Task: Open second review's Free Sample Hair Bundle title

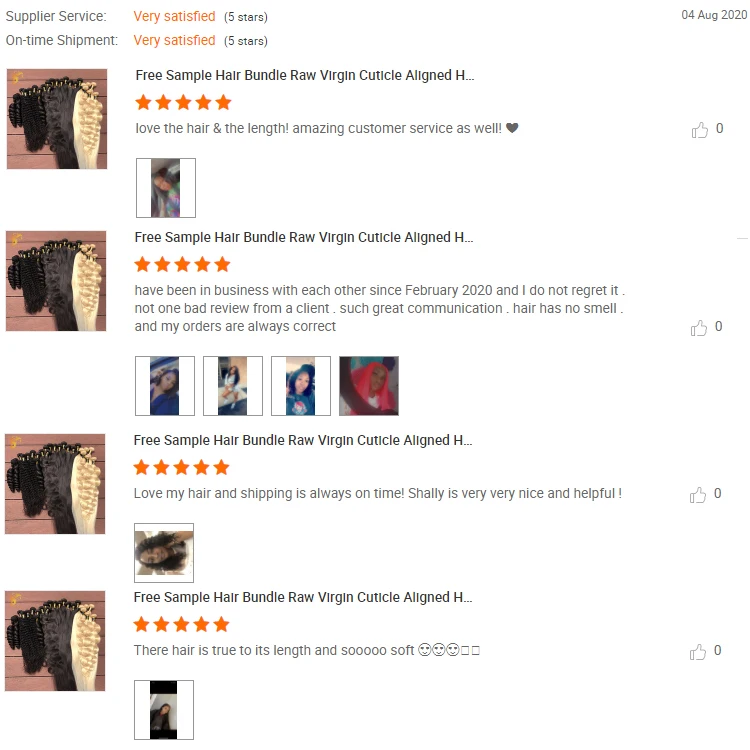Action: (x=304, y=238)
